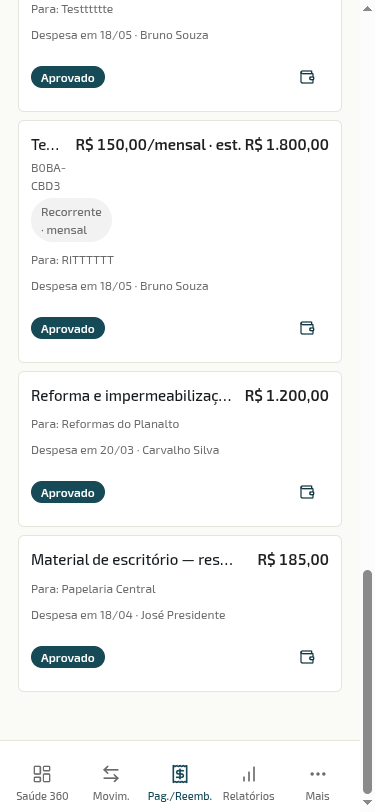Open the Saúde 360 dashboard icon
375x812 pixels.
[42, 774]
